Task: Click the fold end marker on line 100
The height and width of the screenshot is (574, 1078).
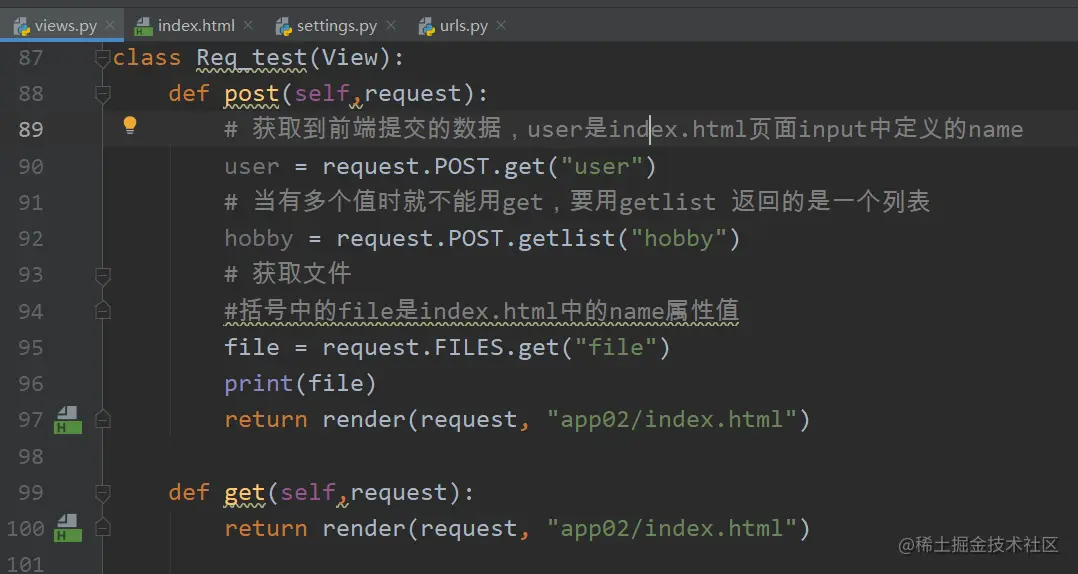Action: tap(102, 528)
